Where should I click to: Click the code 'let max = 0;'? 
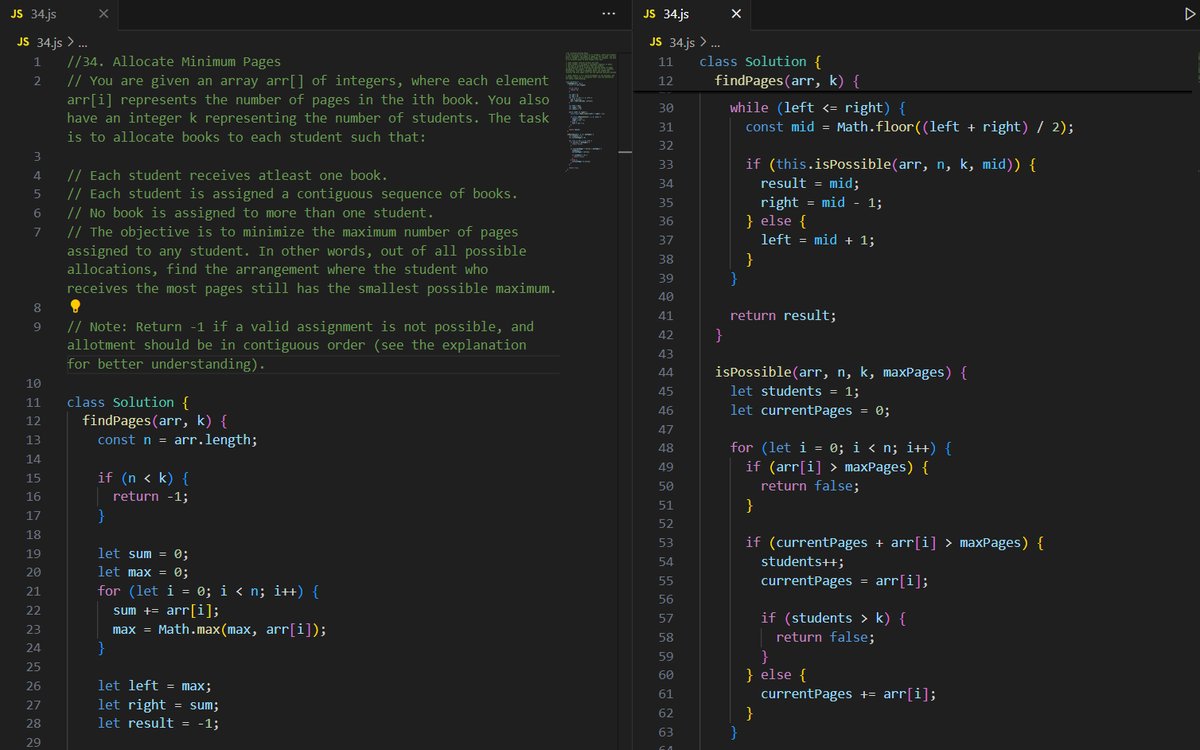click(143, 572)
